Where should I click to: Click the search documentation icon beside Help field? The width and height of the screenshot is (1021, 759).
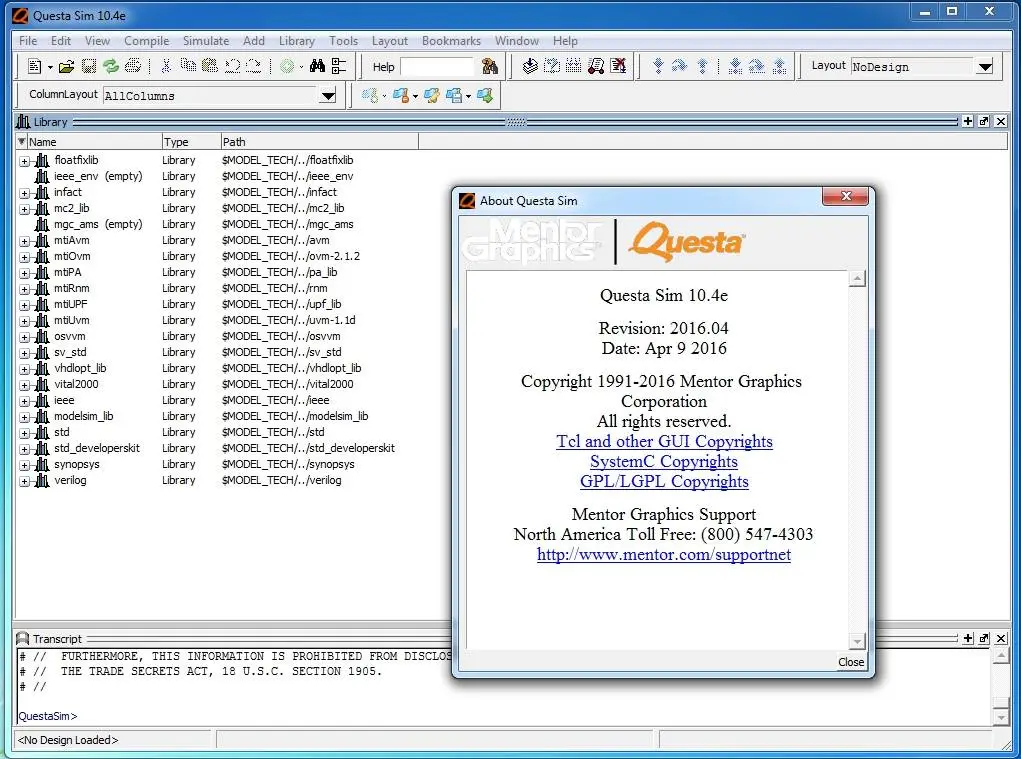[x=490, y=66]
